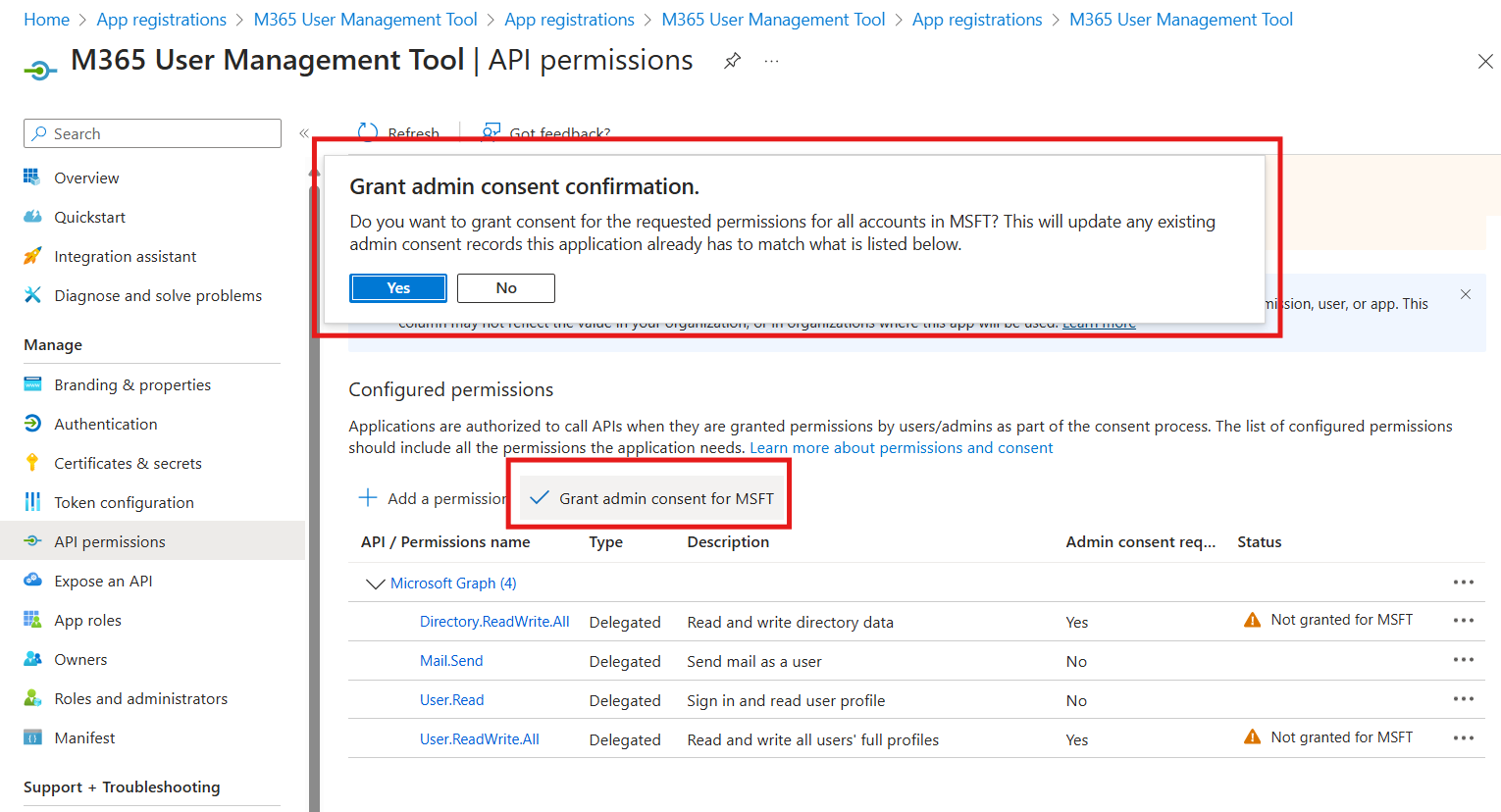Click 'Read and write all users' full profiles'
Viewport: 1501px width, 812px height.
coord(813,740)
